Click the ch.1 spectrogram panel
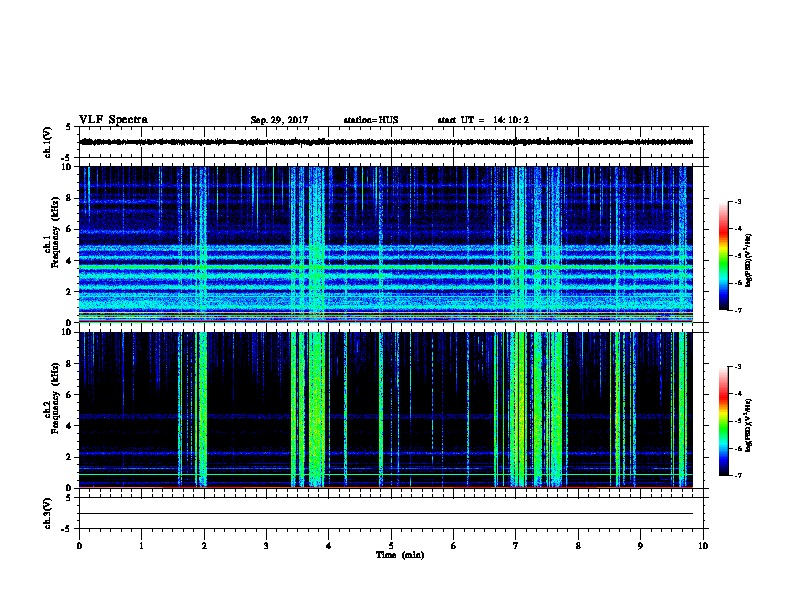Viewport: 792px width, 612px height. pos(386,244)
